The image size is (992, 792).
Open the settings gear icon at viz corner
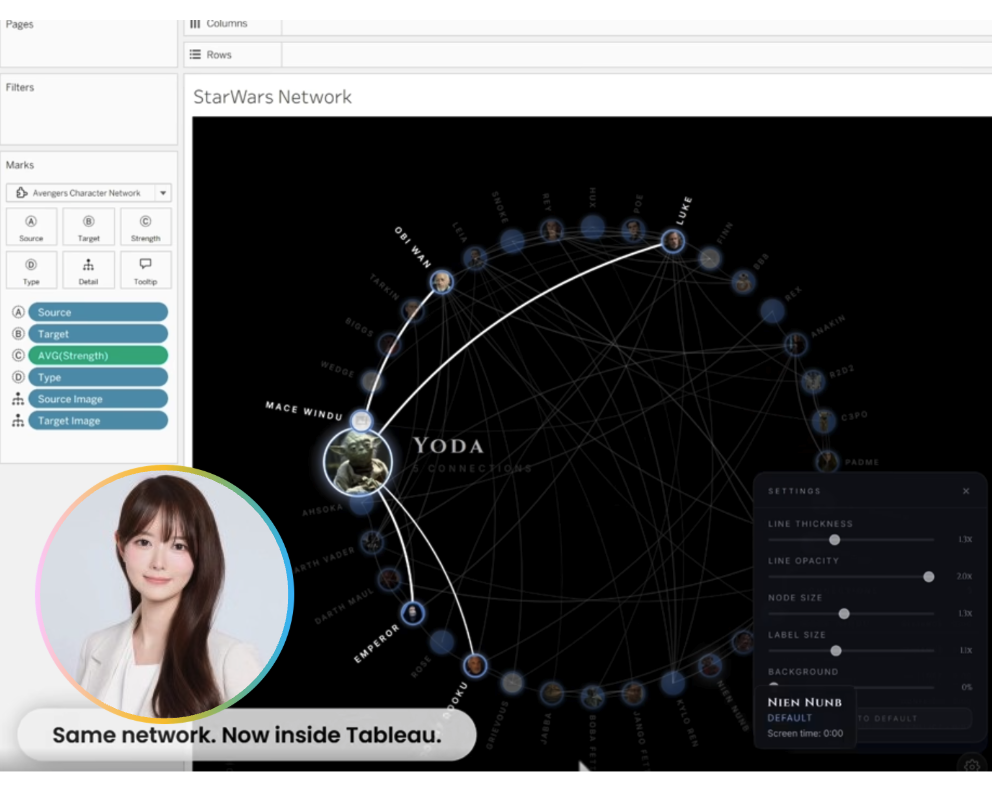971,764
